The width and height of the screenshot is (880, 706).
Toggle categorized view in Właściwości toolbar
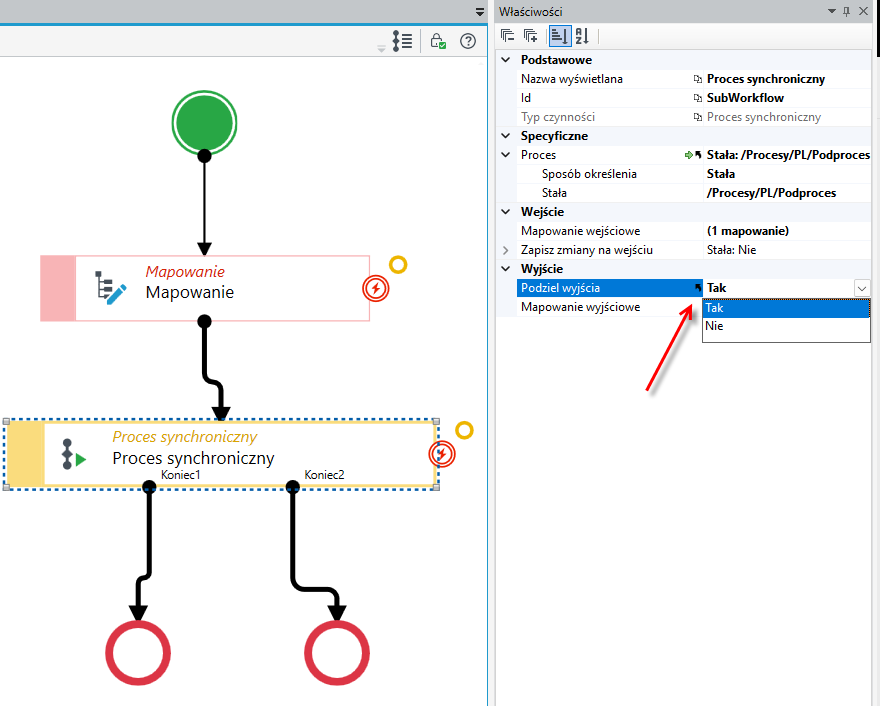(560, 36)
